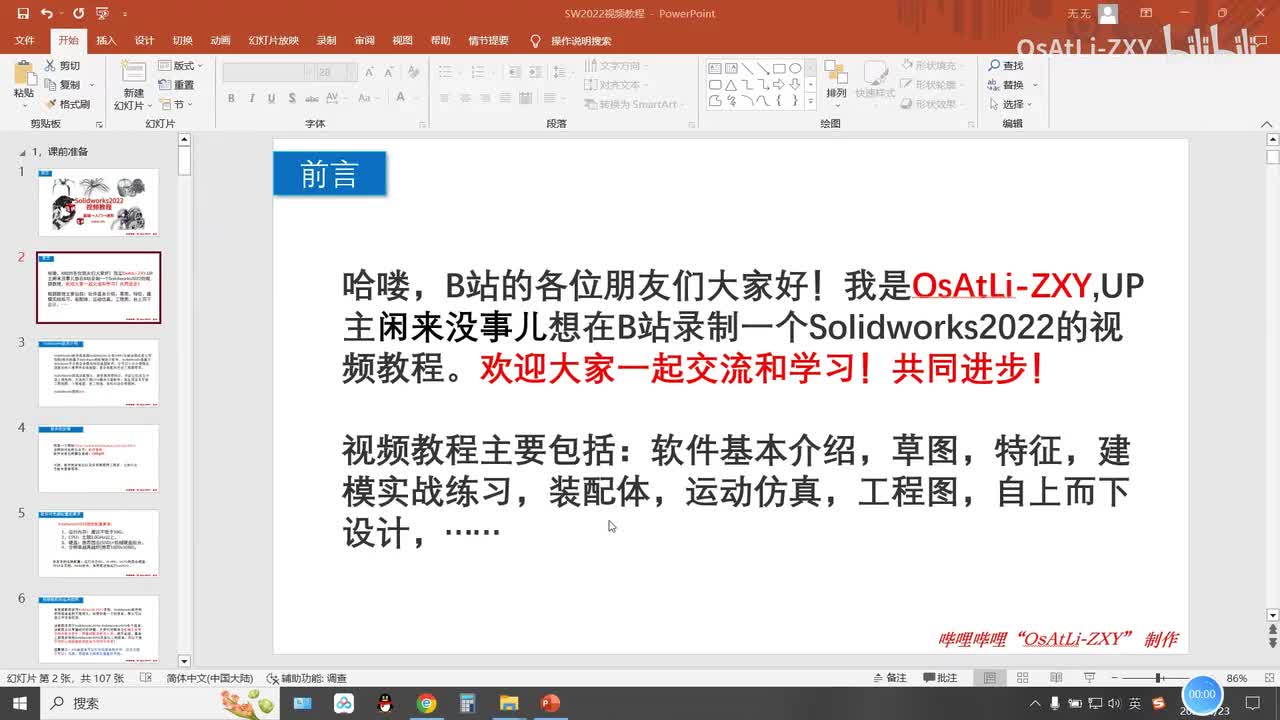The image size is (1280, 720).
Task: Switch to the 设计 Design tab
Action: (144, 41)
